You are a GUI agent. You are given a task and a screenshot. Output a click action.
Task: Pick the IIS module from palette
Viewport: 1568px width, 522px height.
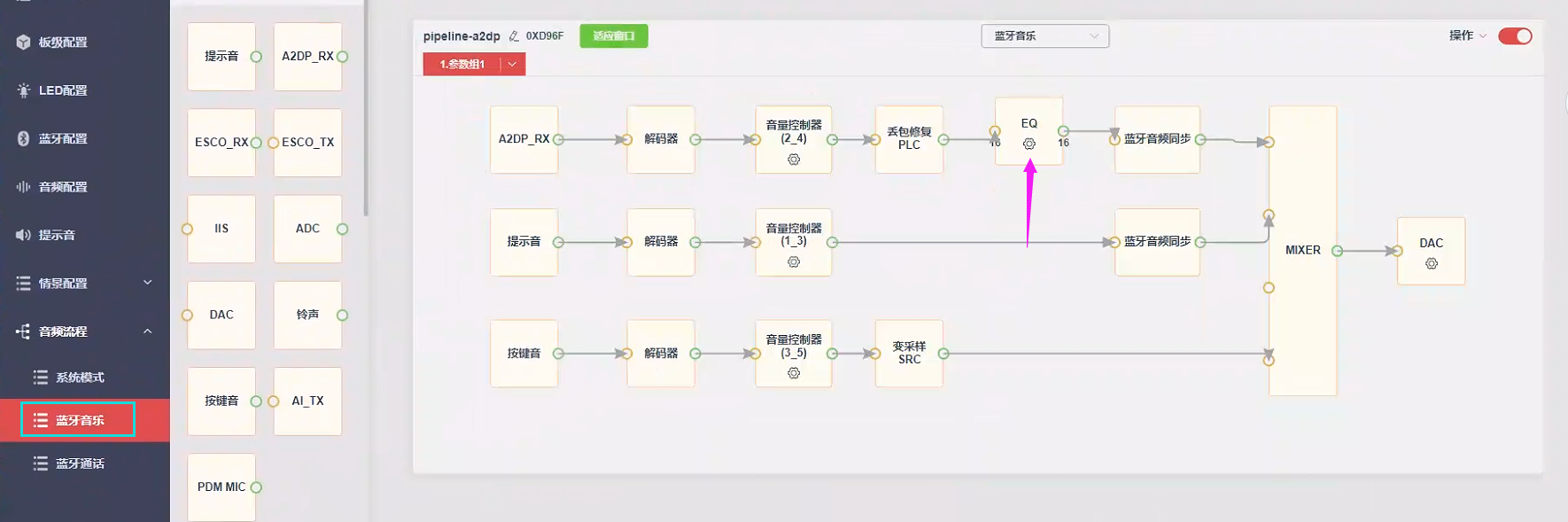coord(221,229)
